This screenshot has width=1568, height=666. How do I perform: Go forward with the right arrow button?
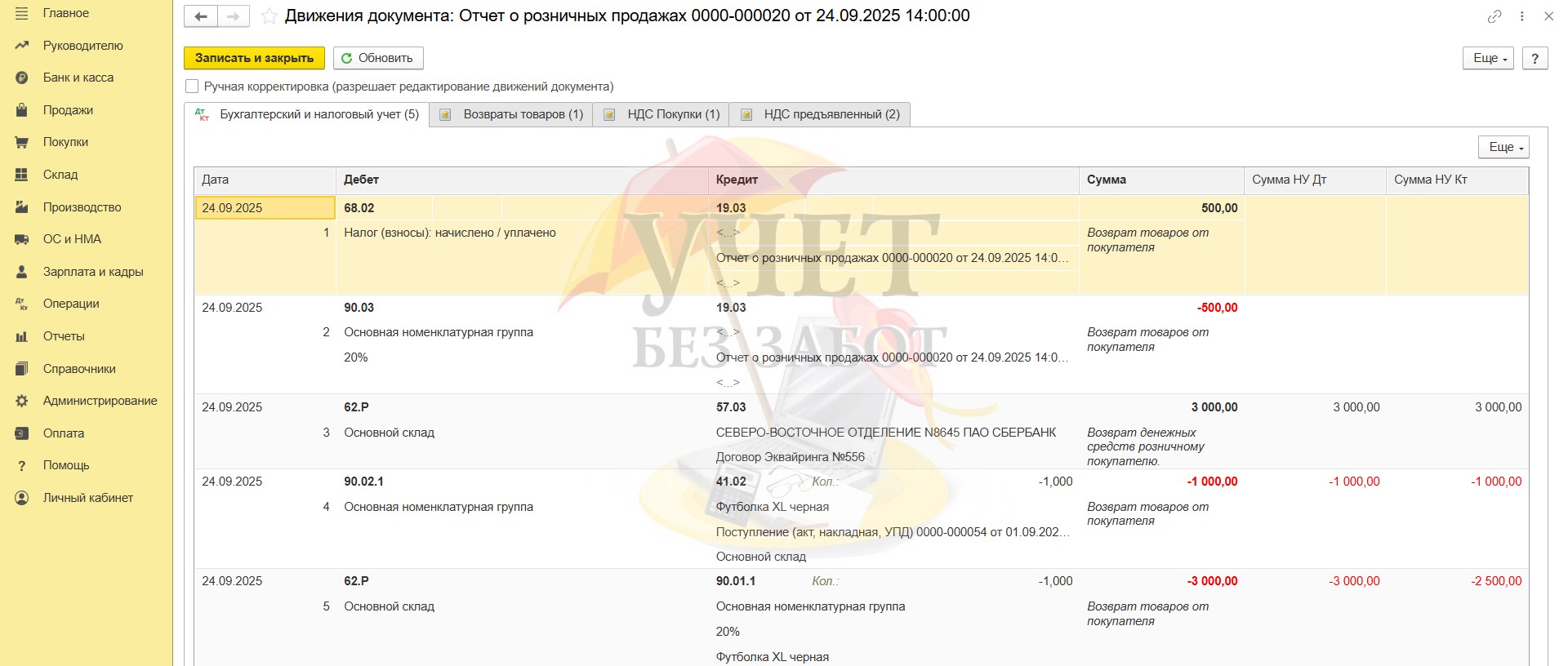234,16
